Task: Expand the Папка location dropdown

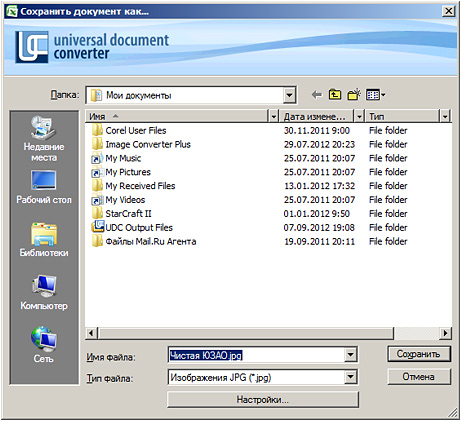Action: click(289, 95)
